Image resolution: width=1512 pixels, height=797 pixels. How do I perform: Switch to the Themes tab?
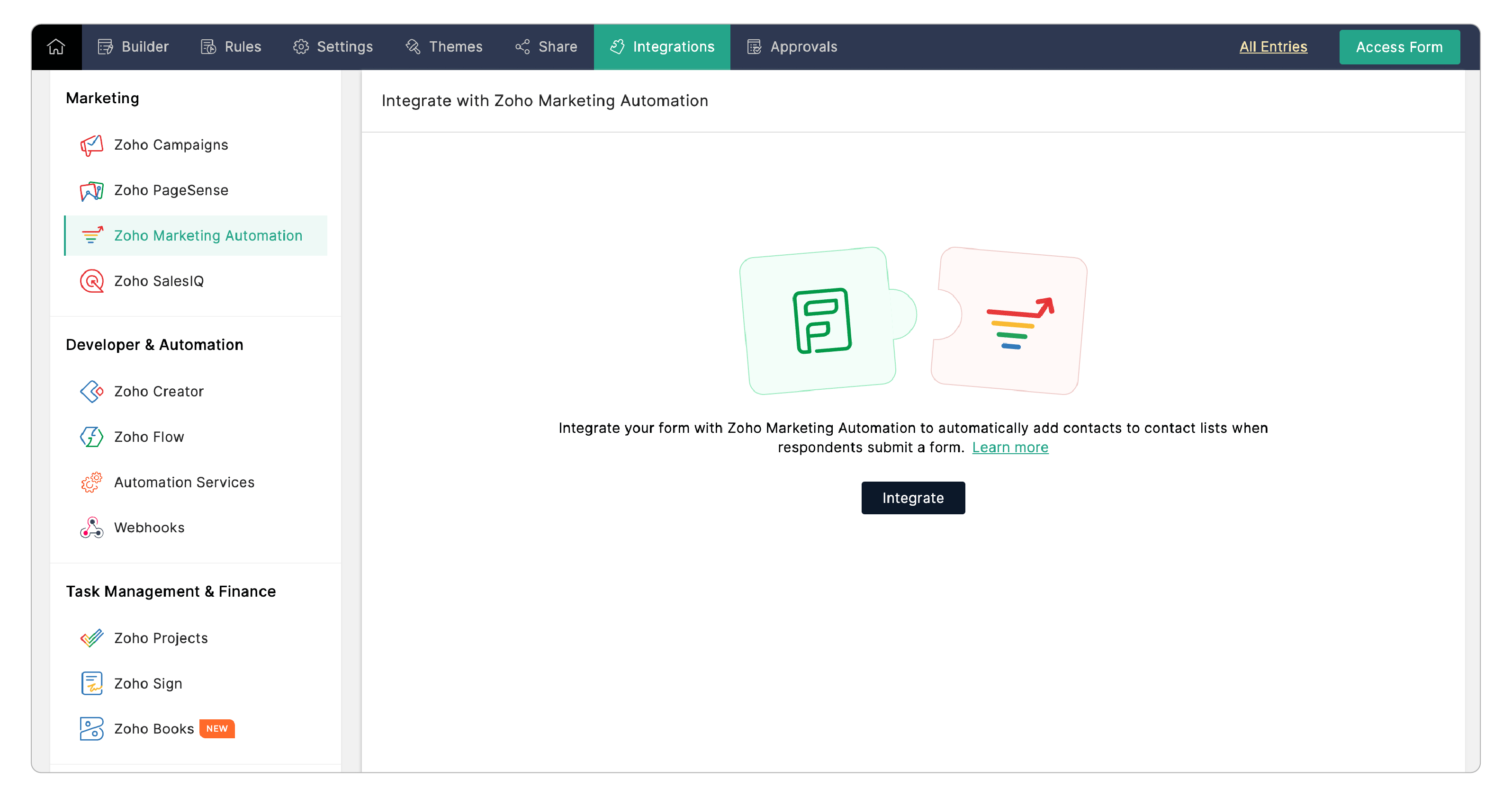click(444, 47)
